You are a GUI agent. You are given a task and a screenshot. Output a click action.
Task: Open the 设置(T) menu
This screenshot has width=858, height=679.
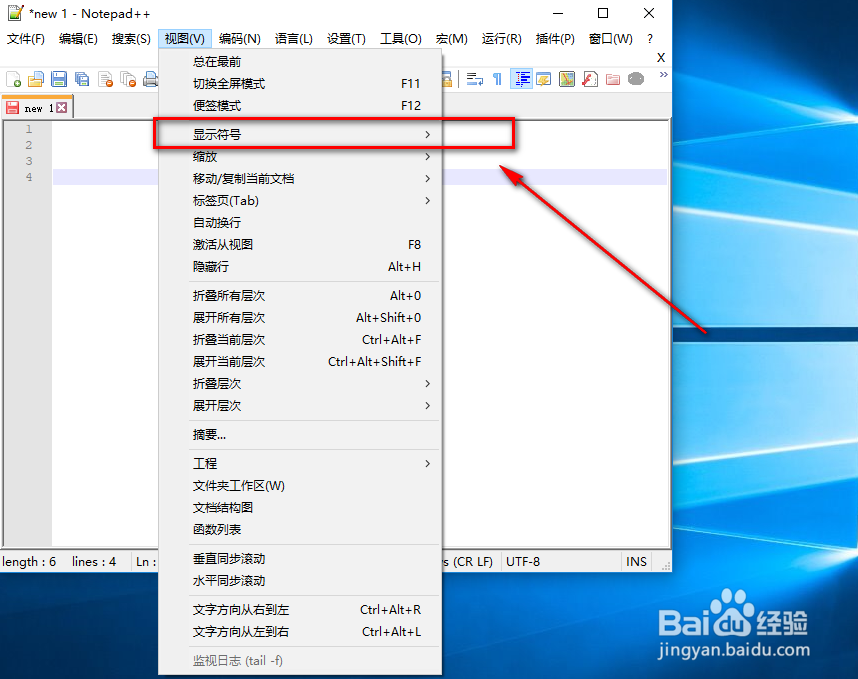pyautogui.click(x=346, y=38)
